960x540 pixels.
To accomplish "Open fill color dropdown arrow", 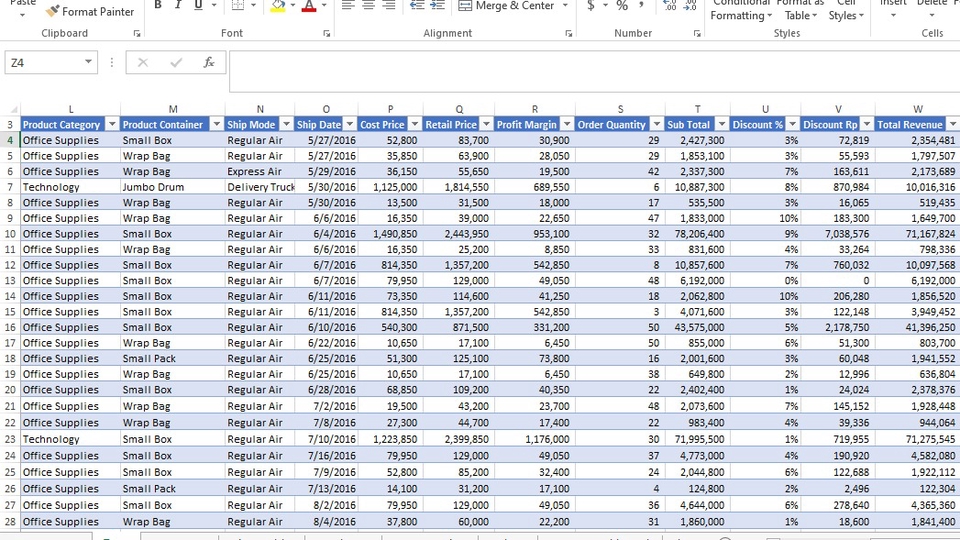I will point(293,6).
